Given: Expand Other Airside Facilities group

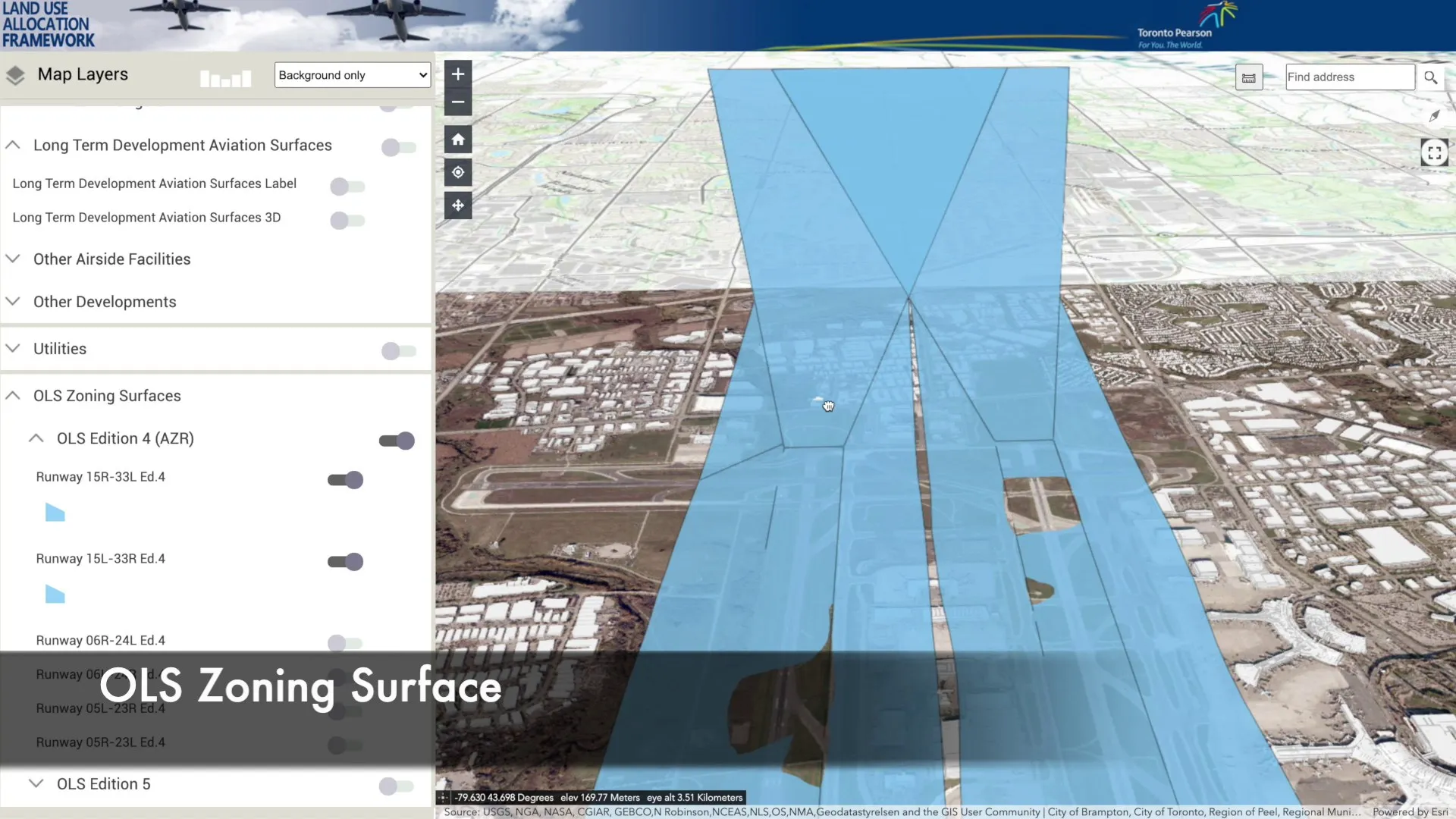Looking at the screenshot, I should [13, 259].
